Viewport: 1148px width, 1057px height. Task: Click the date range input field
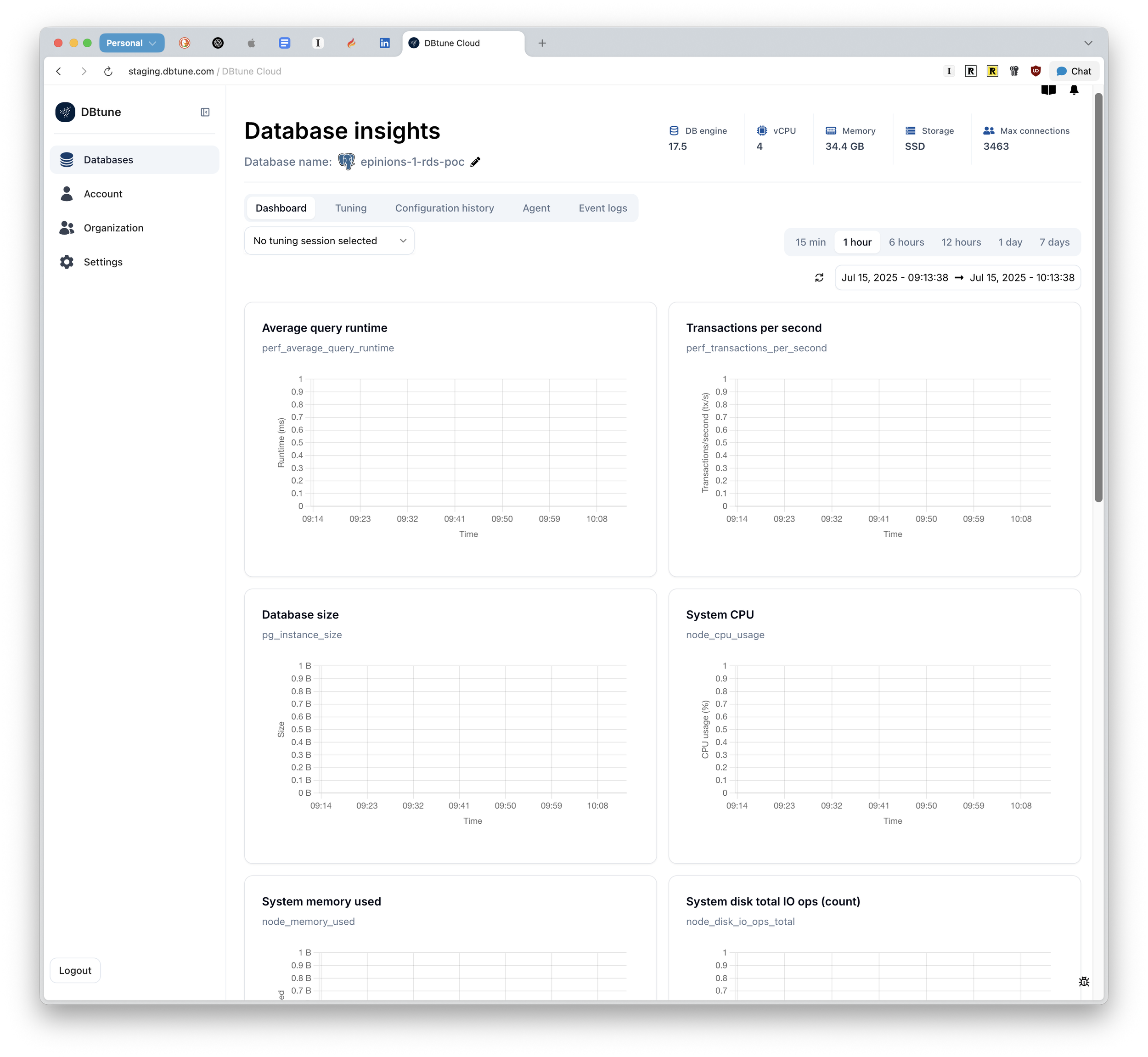pos(957,277)
